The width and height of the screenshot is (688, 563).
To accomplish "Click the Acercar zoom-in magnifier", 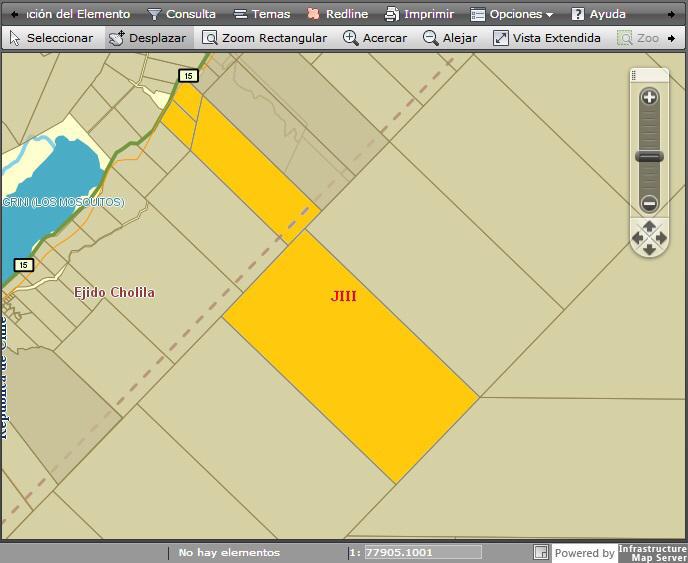I will click(375, 38).
